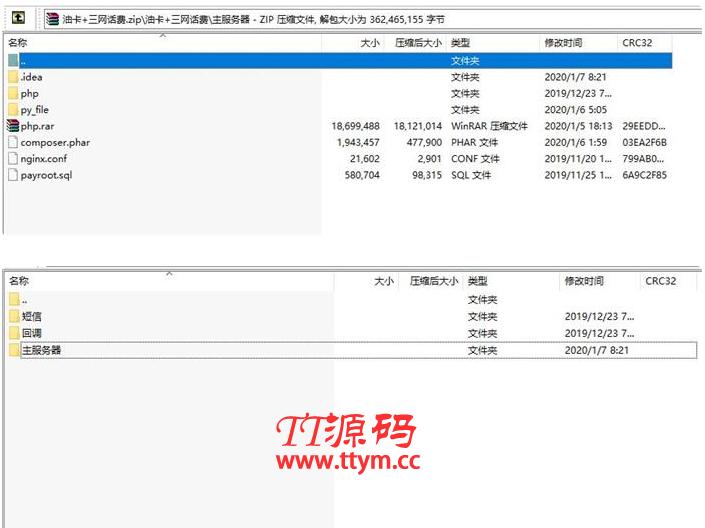The image size is (705, 528).
Task: Sort lower list by 类型 column
Action: coord(477,281)
